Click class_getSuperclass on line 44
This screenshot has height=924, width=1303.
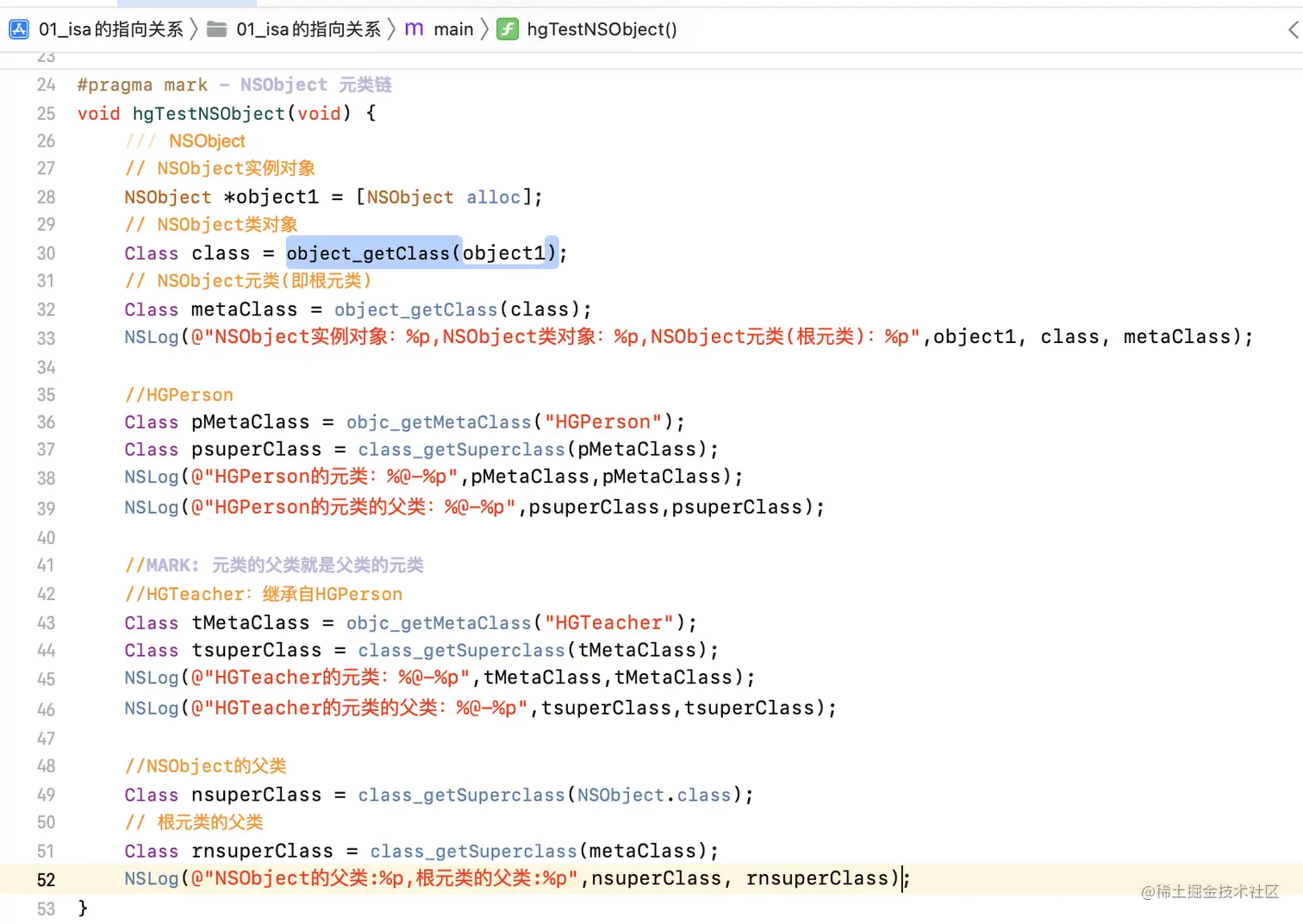pos(461,650)
